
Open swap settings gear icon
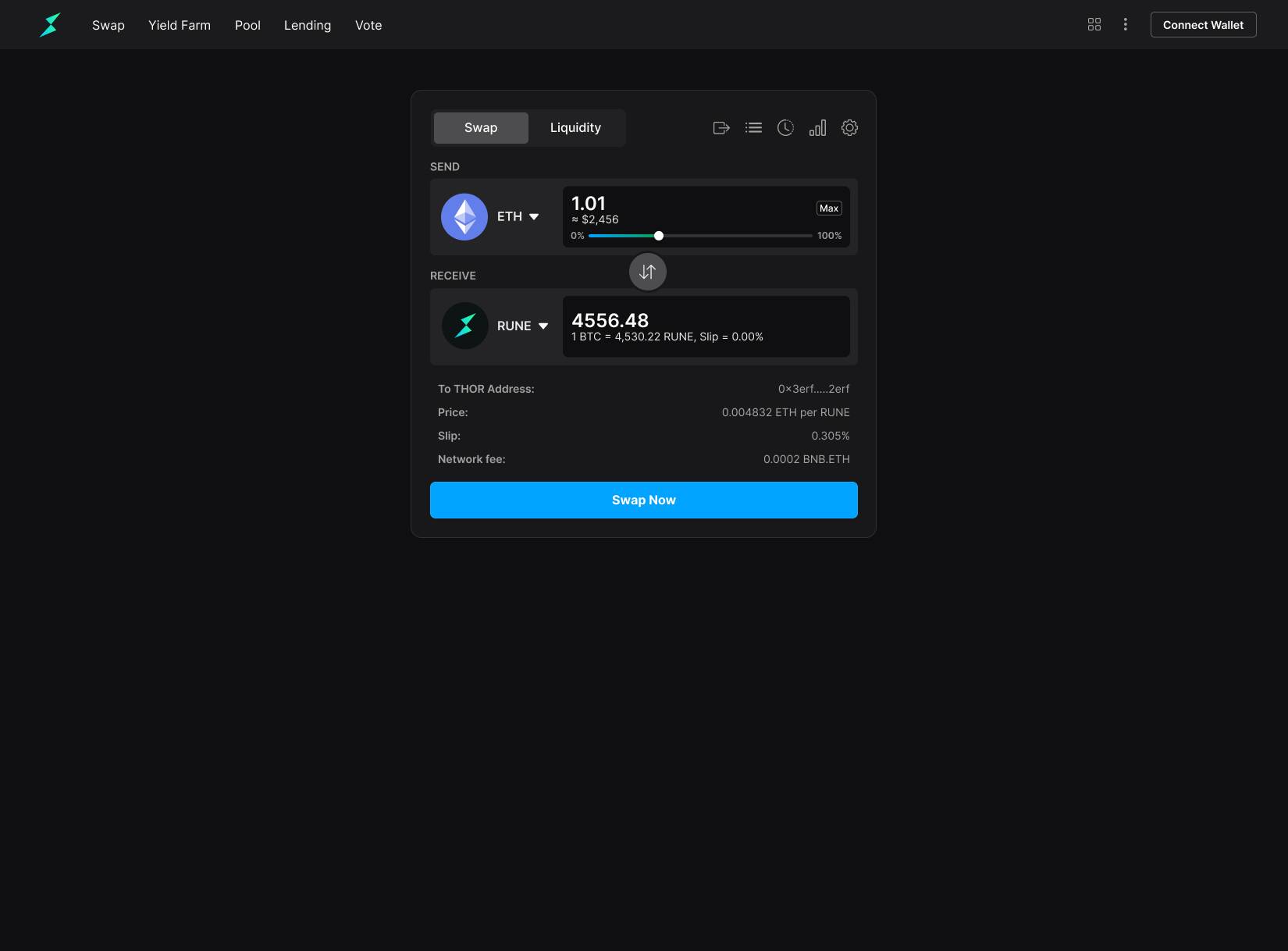point(849,128)
